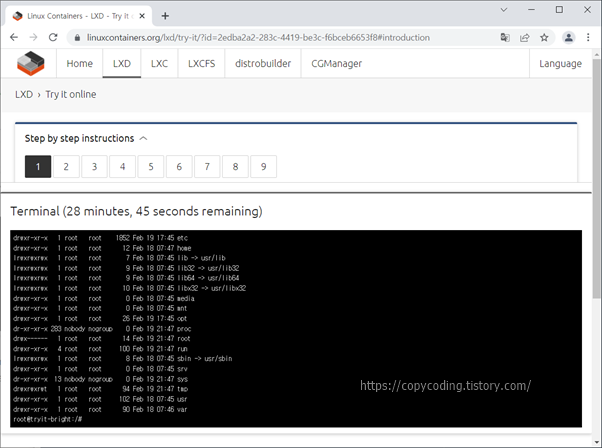Viewport: 602px width, 448px height.
Task: Close the Linux Containers tab
Action: [x=142, y=16]
